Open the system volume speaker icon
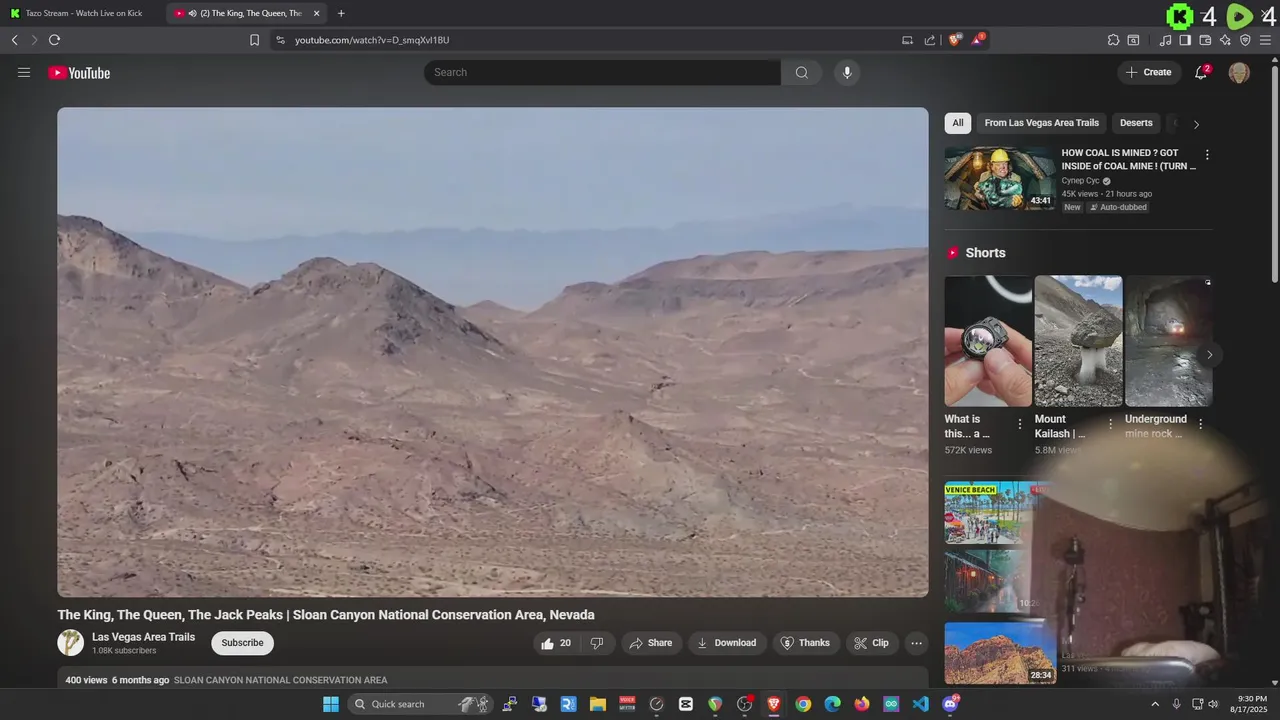Screen dimensions: 1280x720 [1213, 704]
